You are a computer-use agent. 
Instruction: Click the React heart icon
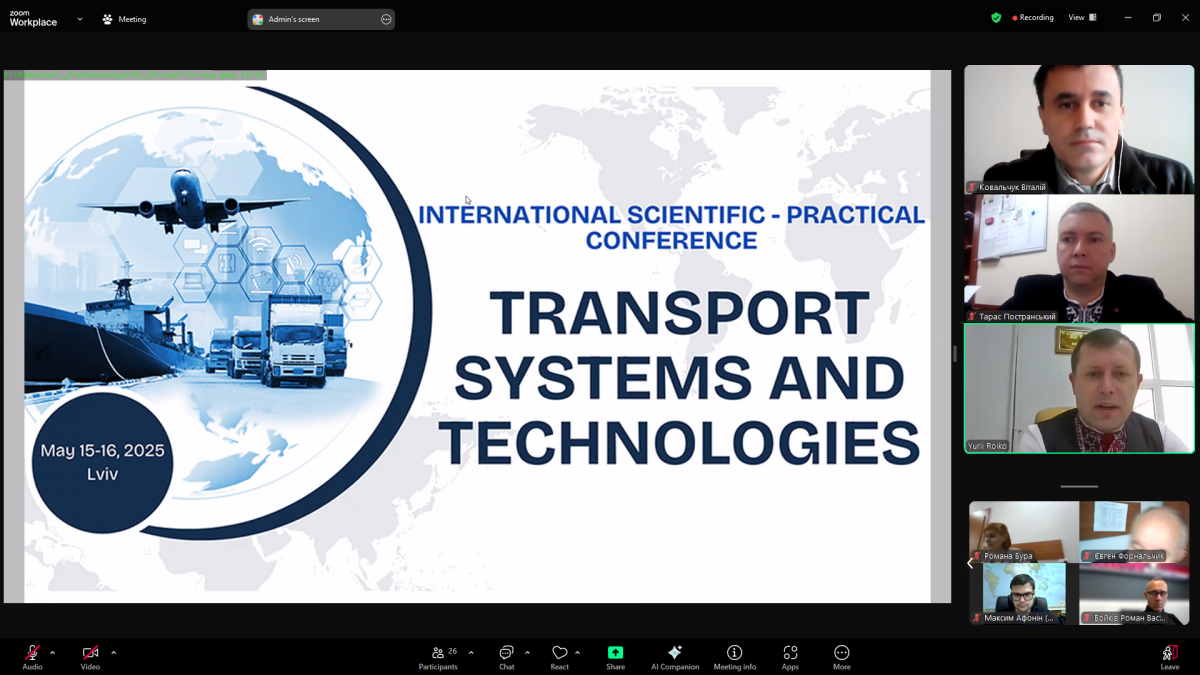click(x=559, y=657)
